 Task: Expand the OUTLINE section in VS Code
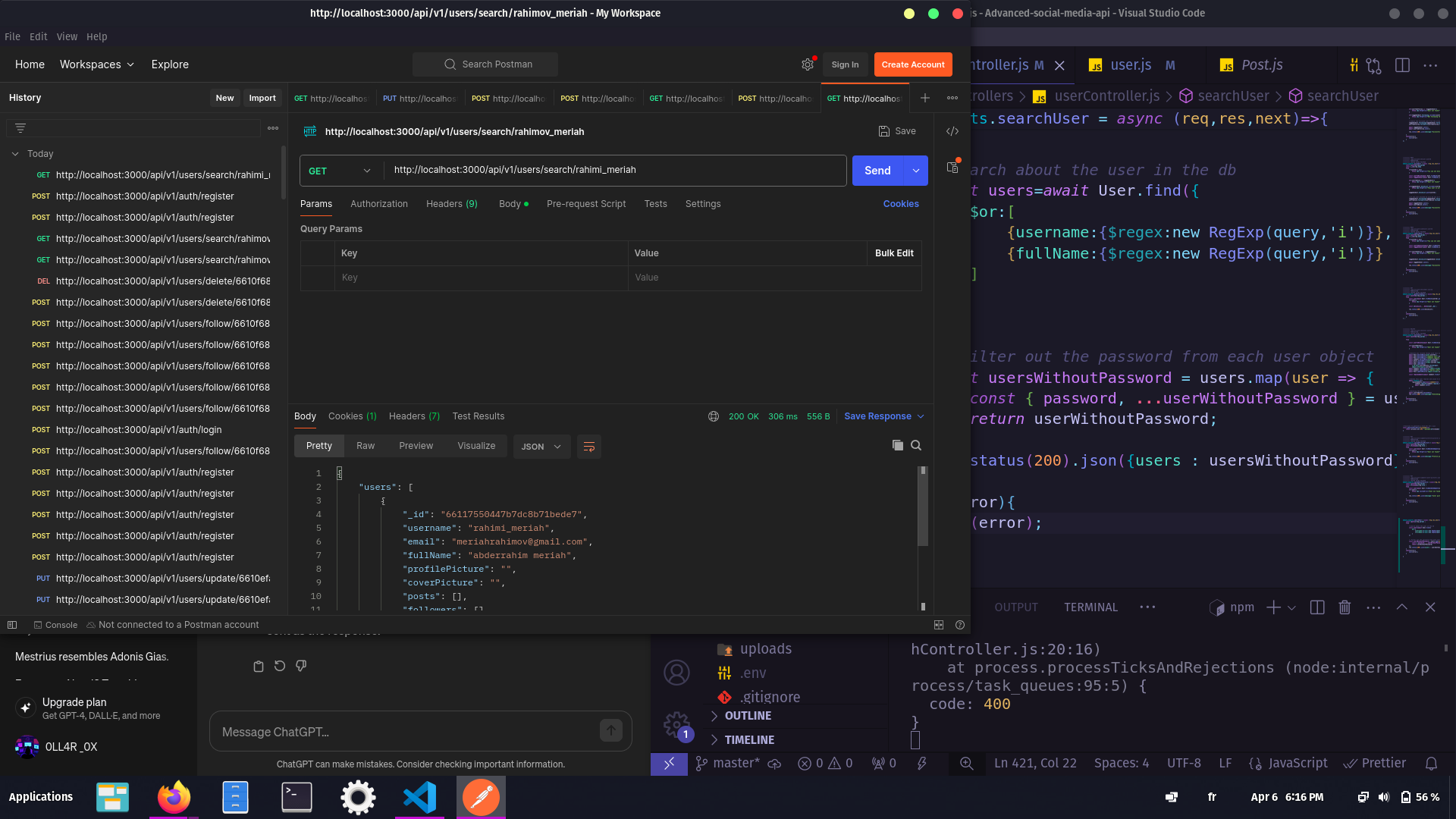(747, 716)
